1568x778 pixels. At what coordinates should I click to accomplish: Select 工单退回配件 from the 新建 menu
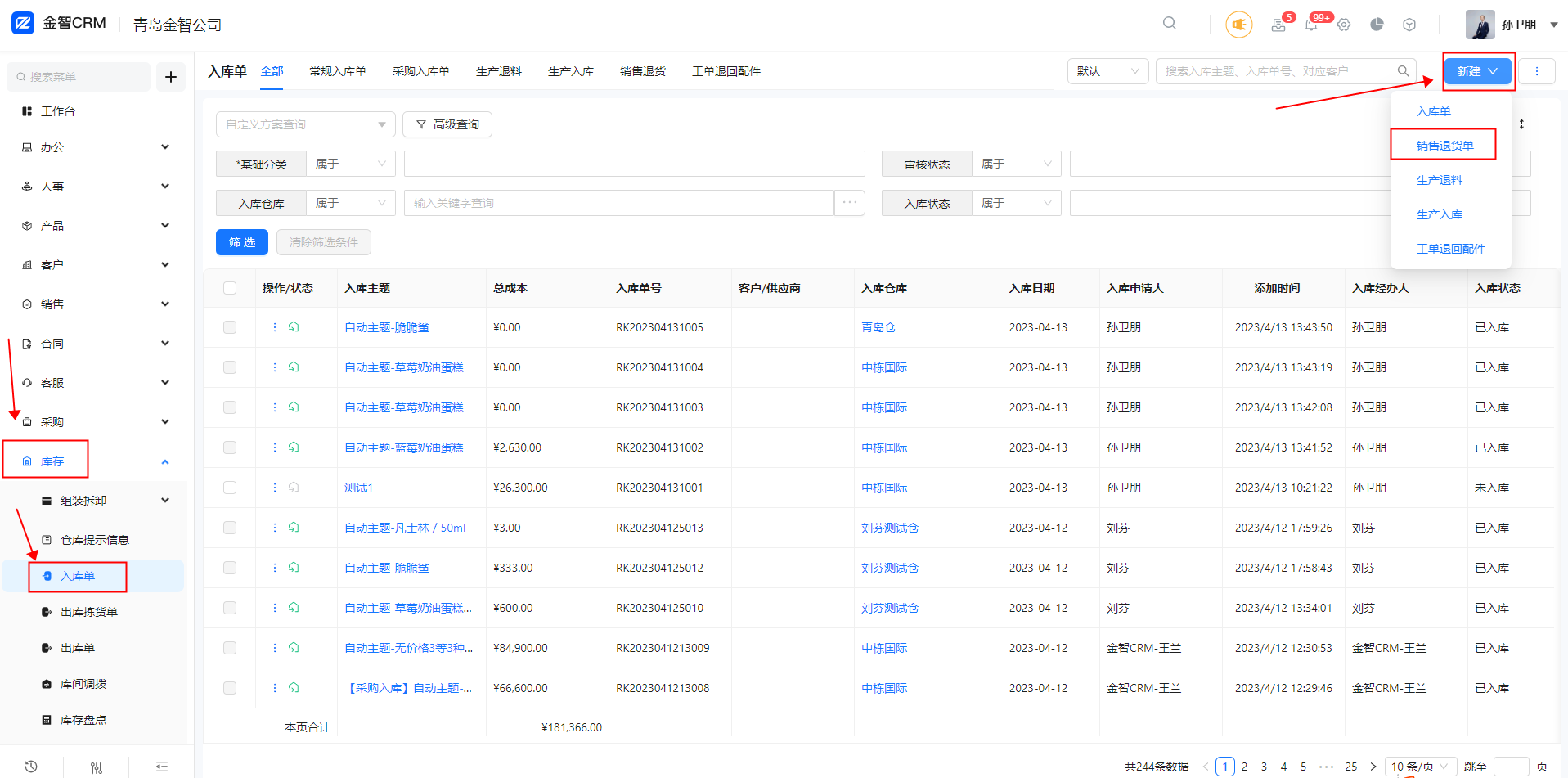(1450, 249)
